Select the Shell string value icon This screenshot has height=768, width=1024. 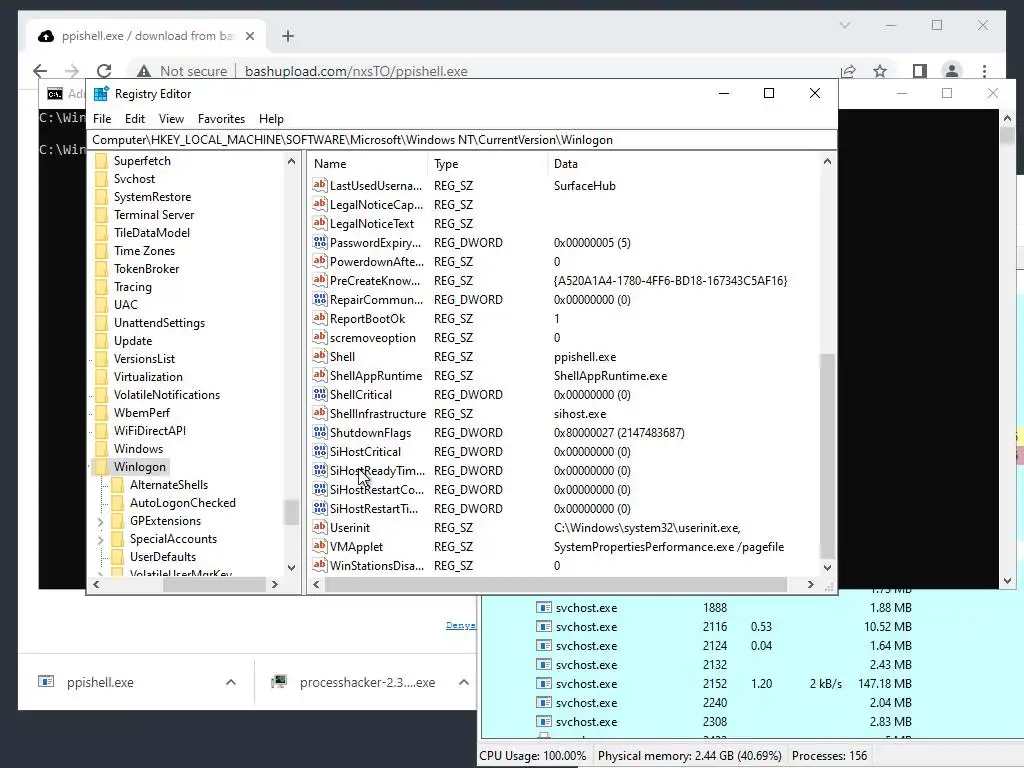[x=319, y=357]
